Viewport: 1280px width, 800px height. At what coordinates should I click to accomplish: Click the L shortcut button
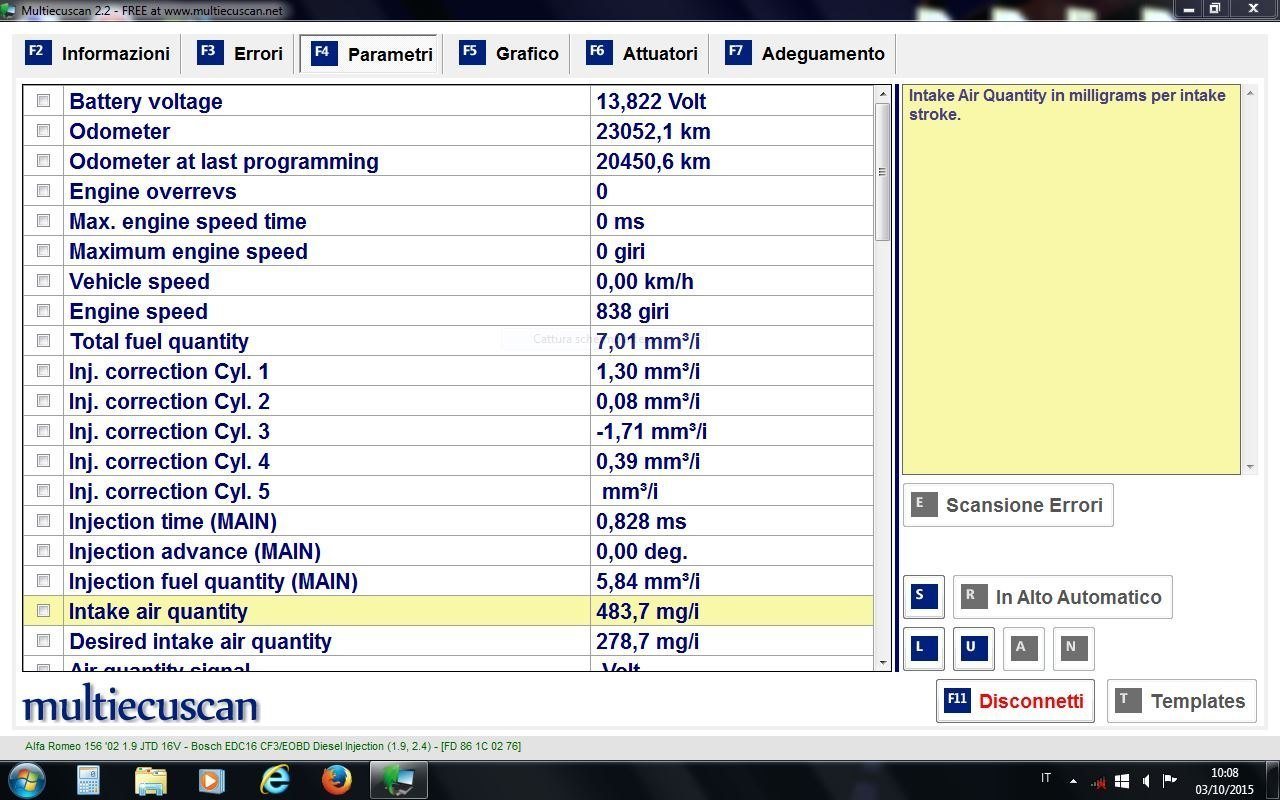pyautogui.click(x=922, y=648)
